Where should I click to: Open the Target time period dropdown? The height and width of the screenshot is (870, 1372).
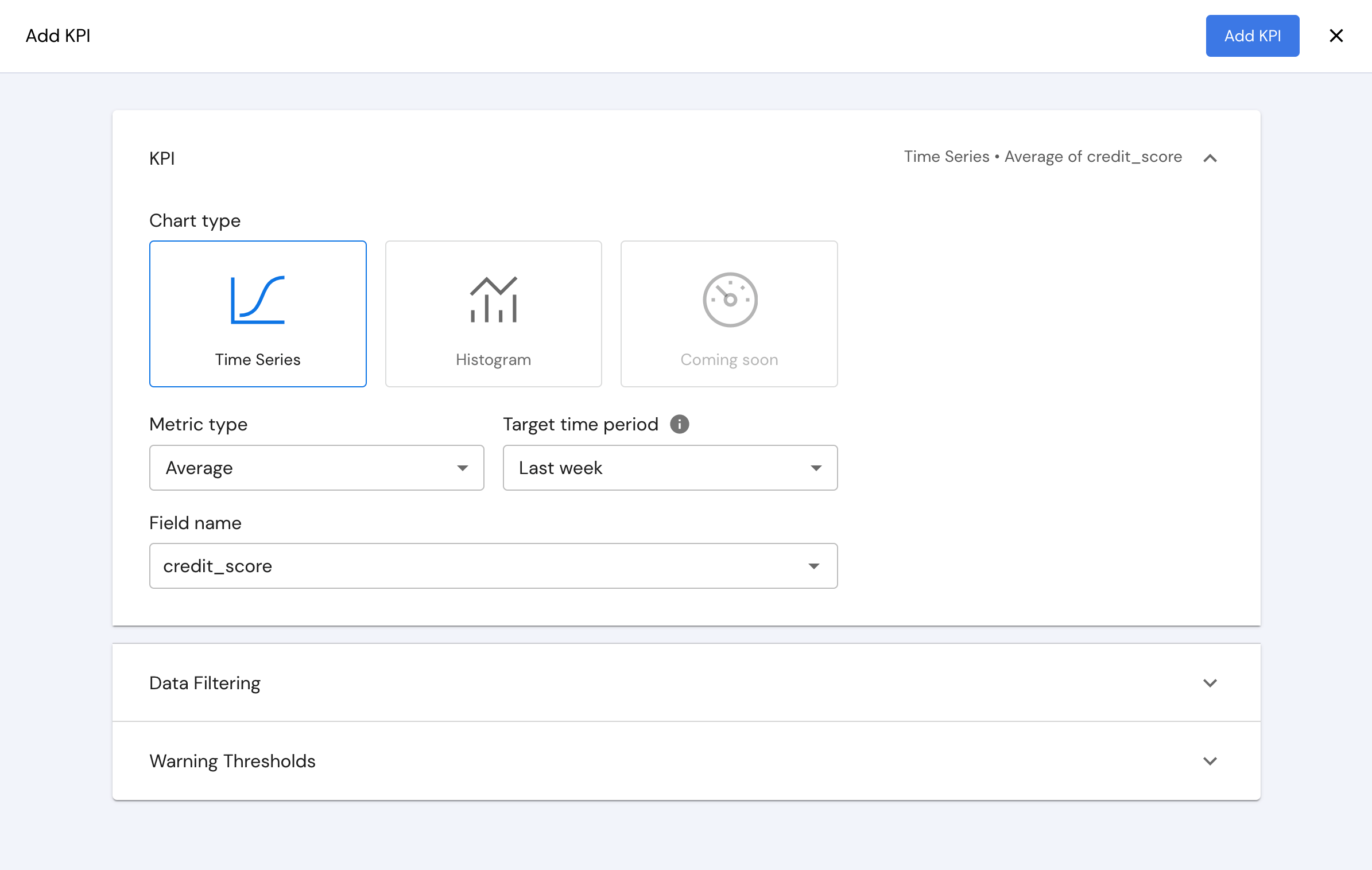(670, 468)
